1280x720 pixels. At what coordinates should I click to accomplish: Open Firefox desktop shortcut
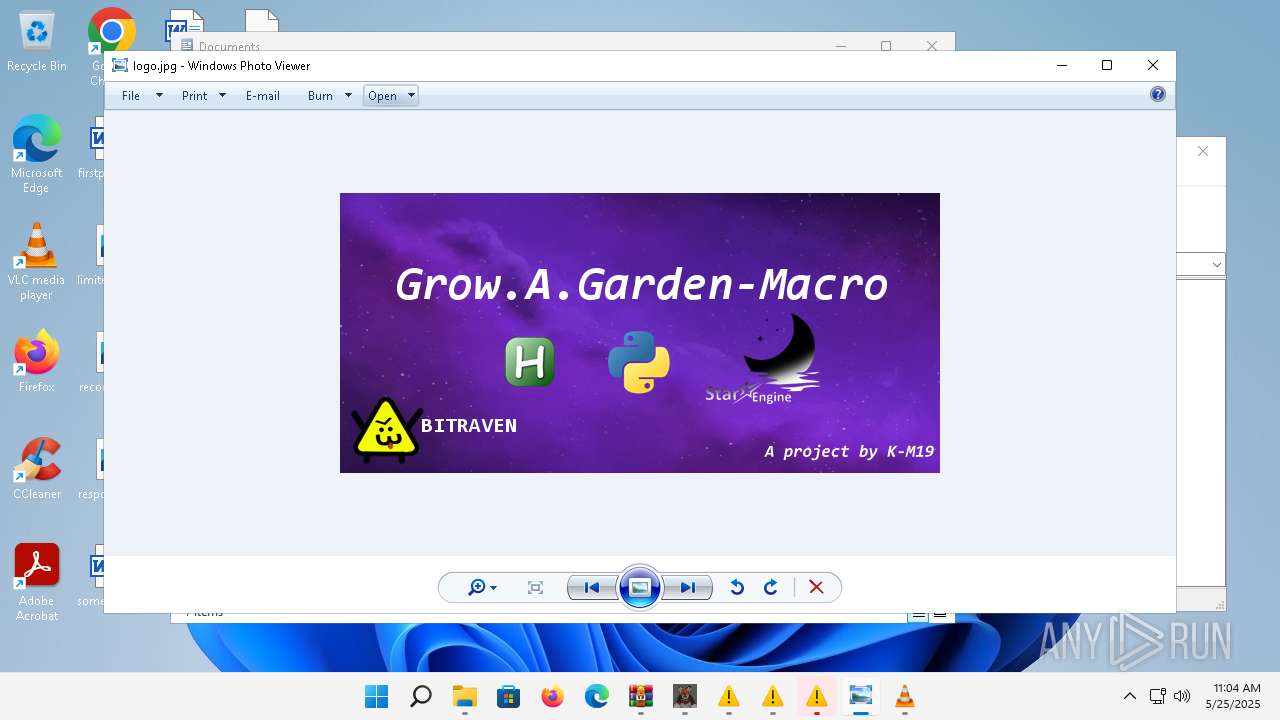(37, 361)
